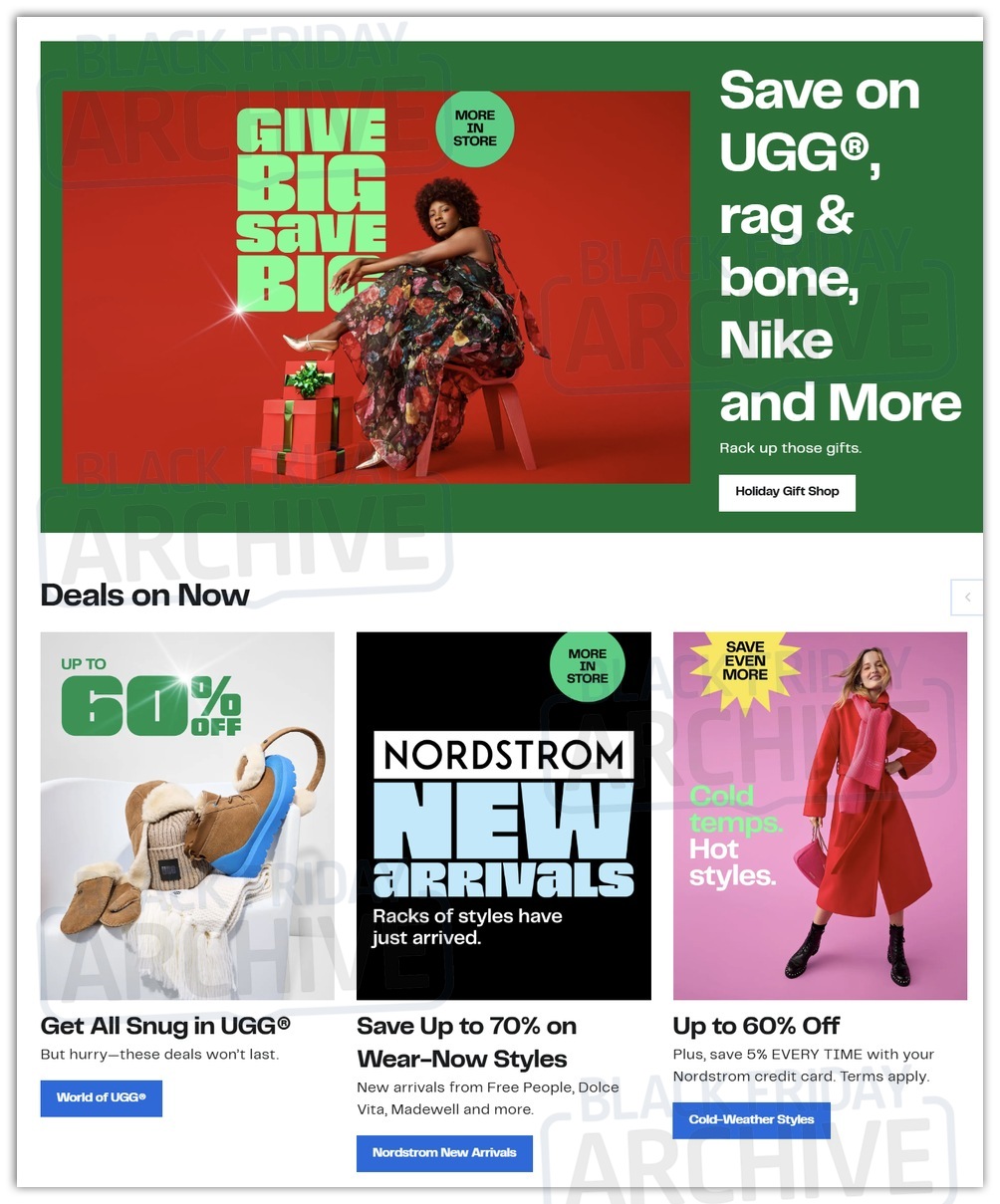Open the UGG up to 60% off image

pyautogui.click(x=187, y=816)
